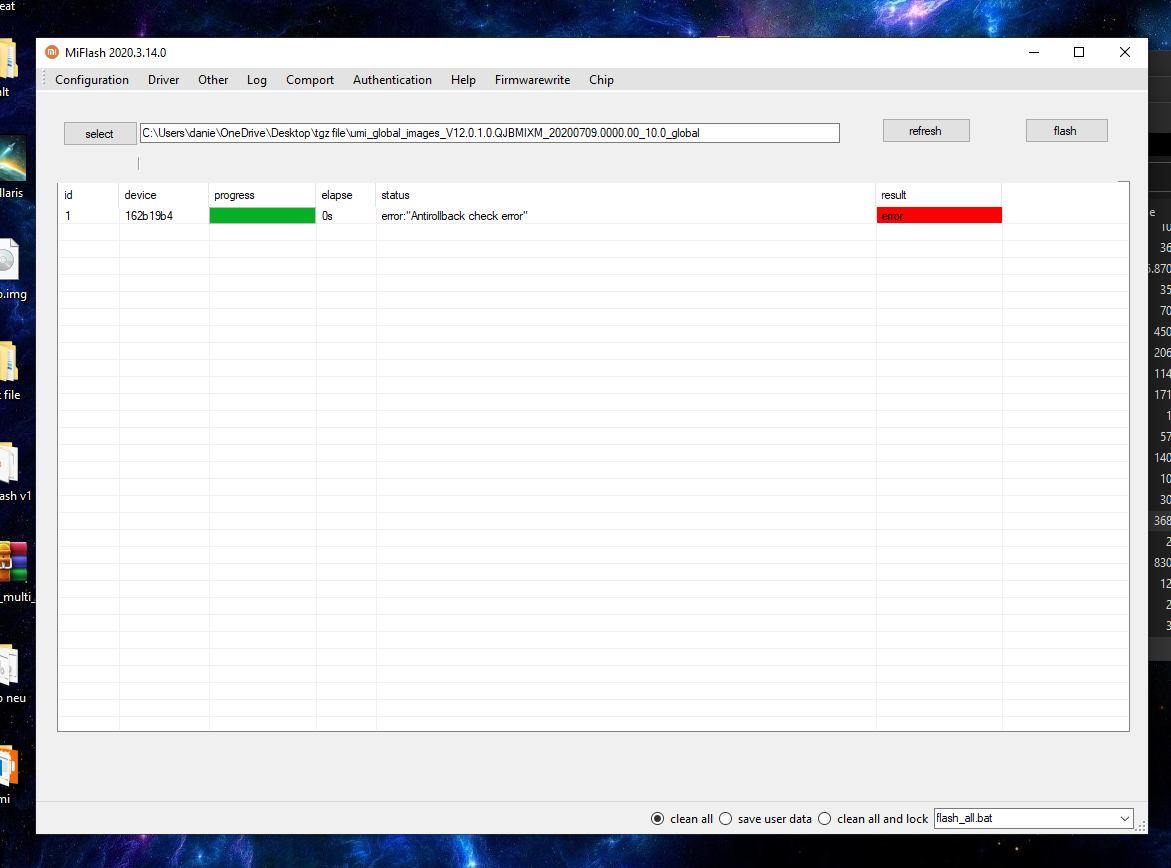Open the Configuration menu
The height and width of the screenshot is (868, 1171).
(92, 80)
